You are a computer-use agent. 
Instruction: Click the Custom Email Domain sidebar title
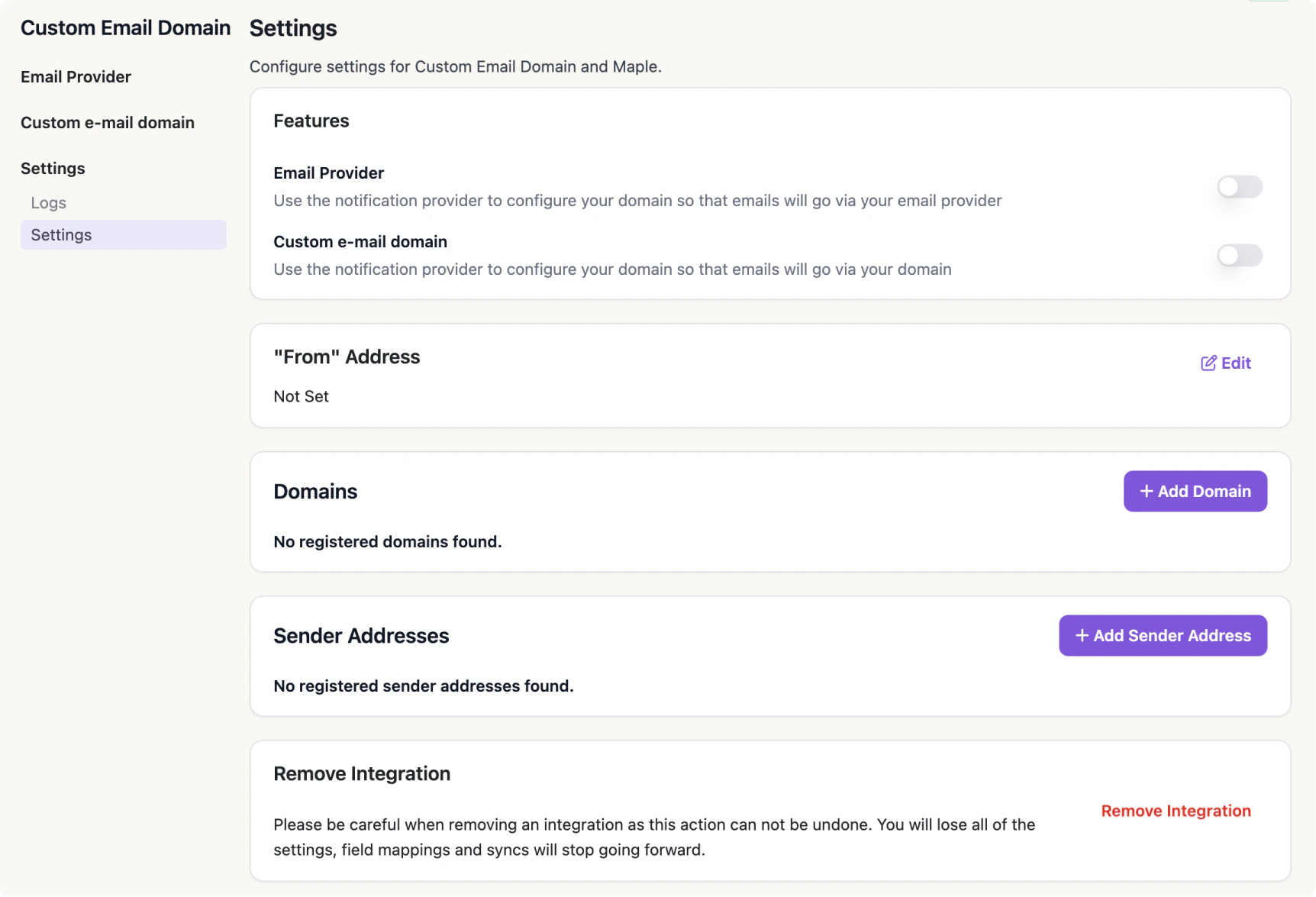tap(125, 28)
